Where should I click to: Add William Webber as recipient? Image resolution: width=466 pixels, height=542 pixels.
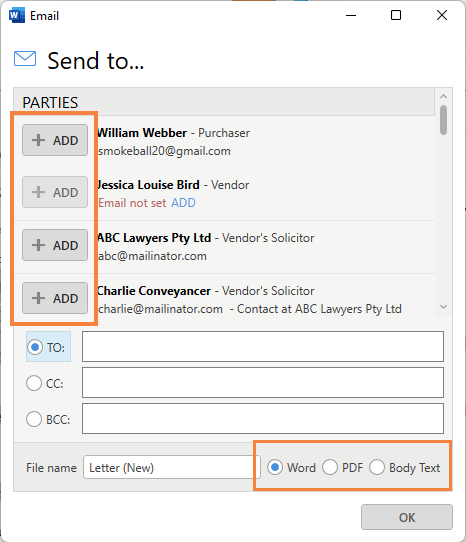coord(55,140)
